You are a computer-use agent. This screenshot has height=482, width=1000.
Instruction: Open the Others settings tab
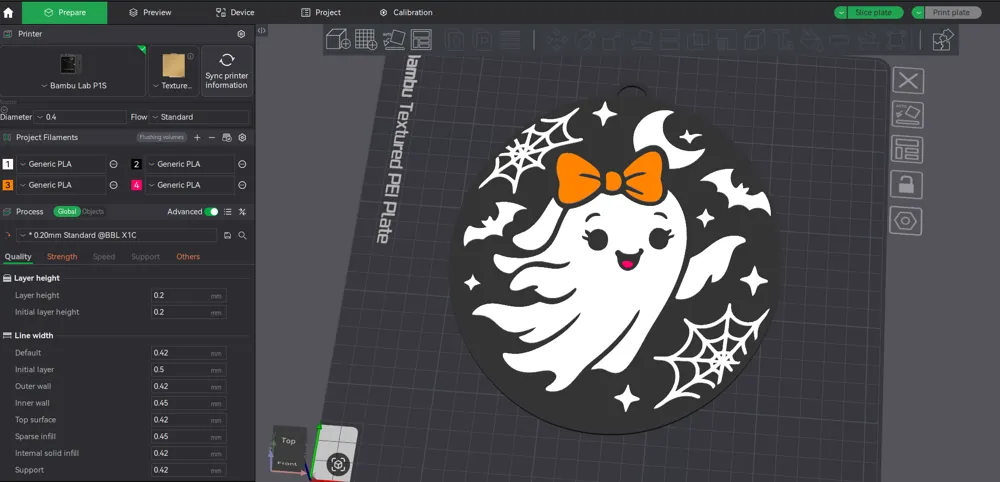(x=188, y=256)
